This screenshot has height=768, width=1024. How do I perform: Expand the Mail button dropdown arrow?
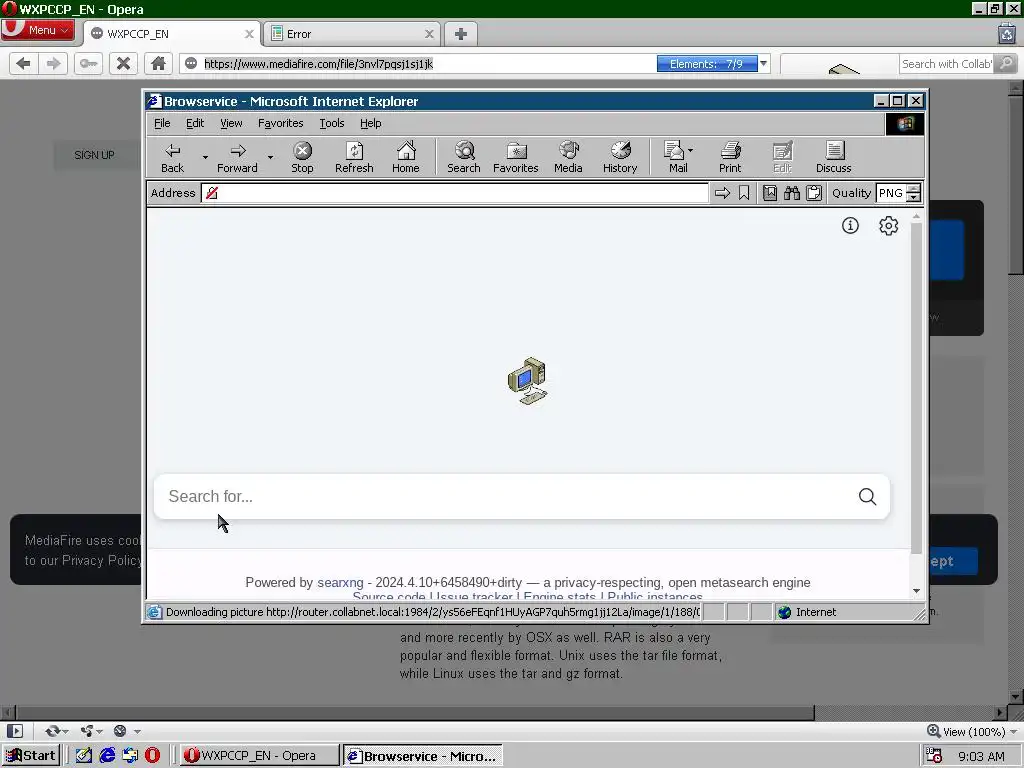pyautogui.click(x=691, y=151)
